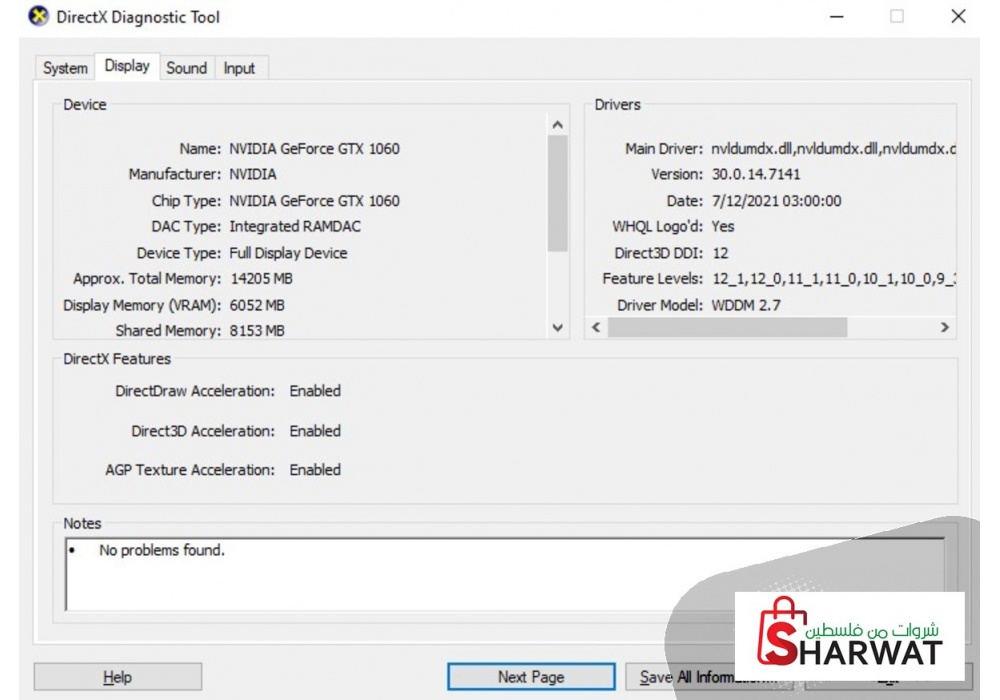Switch to the System tab

(x=65, y=68)
